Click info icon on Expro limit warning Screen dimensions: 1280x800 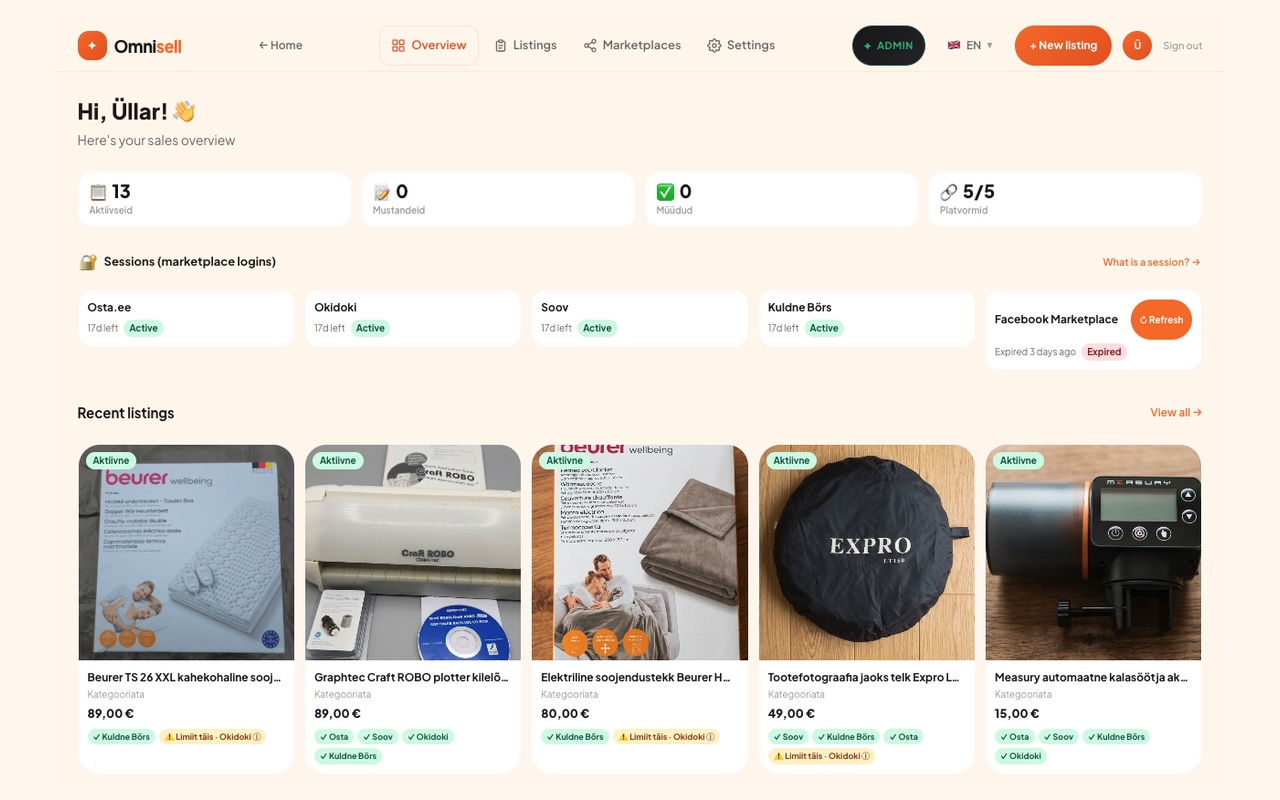(x=866, y=756)
